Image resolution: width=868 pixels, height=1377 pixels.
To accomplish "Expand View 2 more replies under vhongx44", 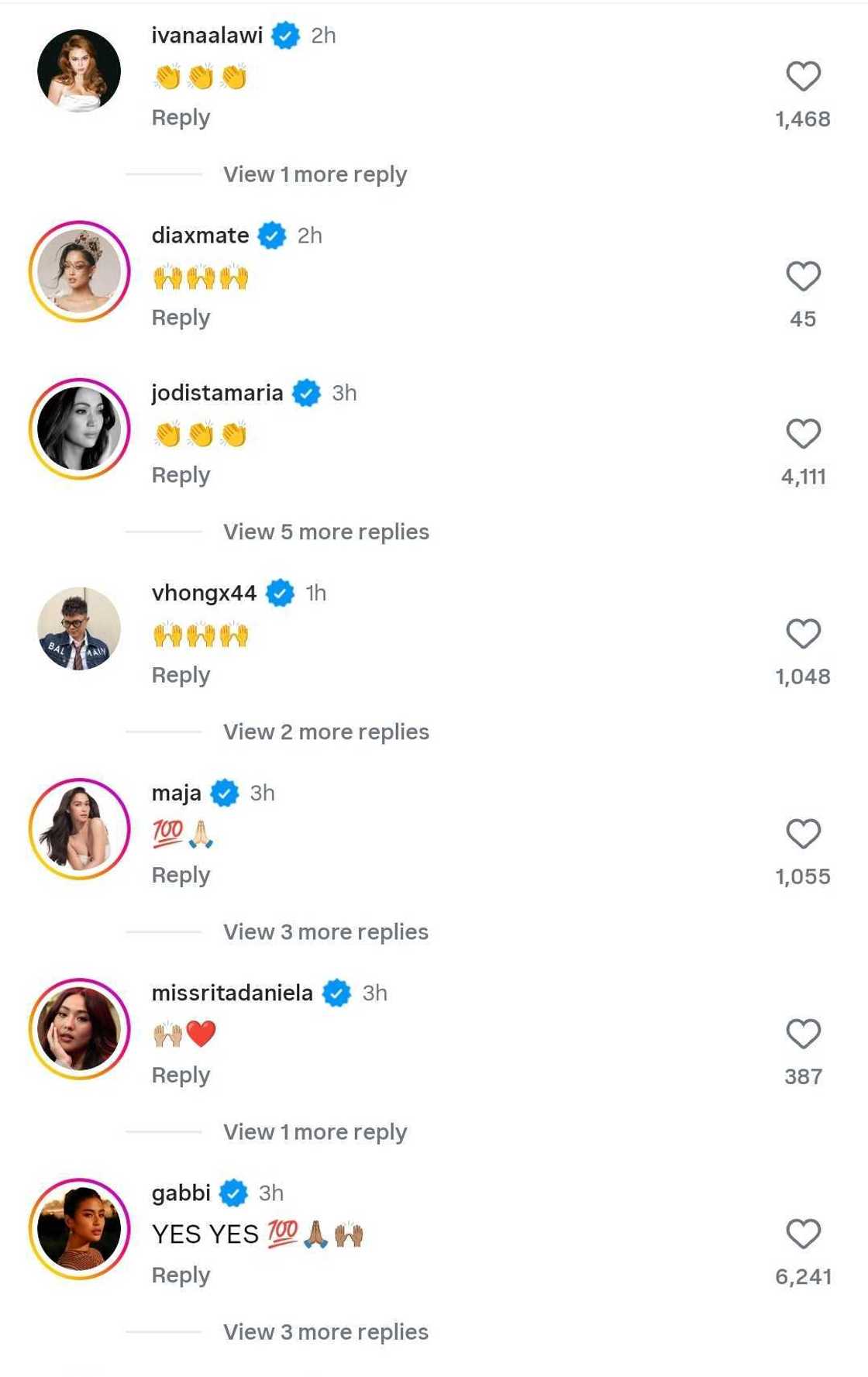I will point(325,731).
